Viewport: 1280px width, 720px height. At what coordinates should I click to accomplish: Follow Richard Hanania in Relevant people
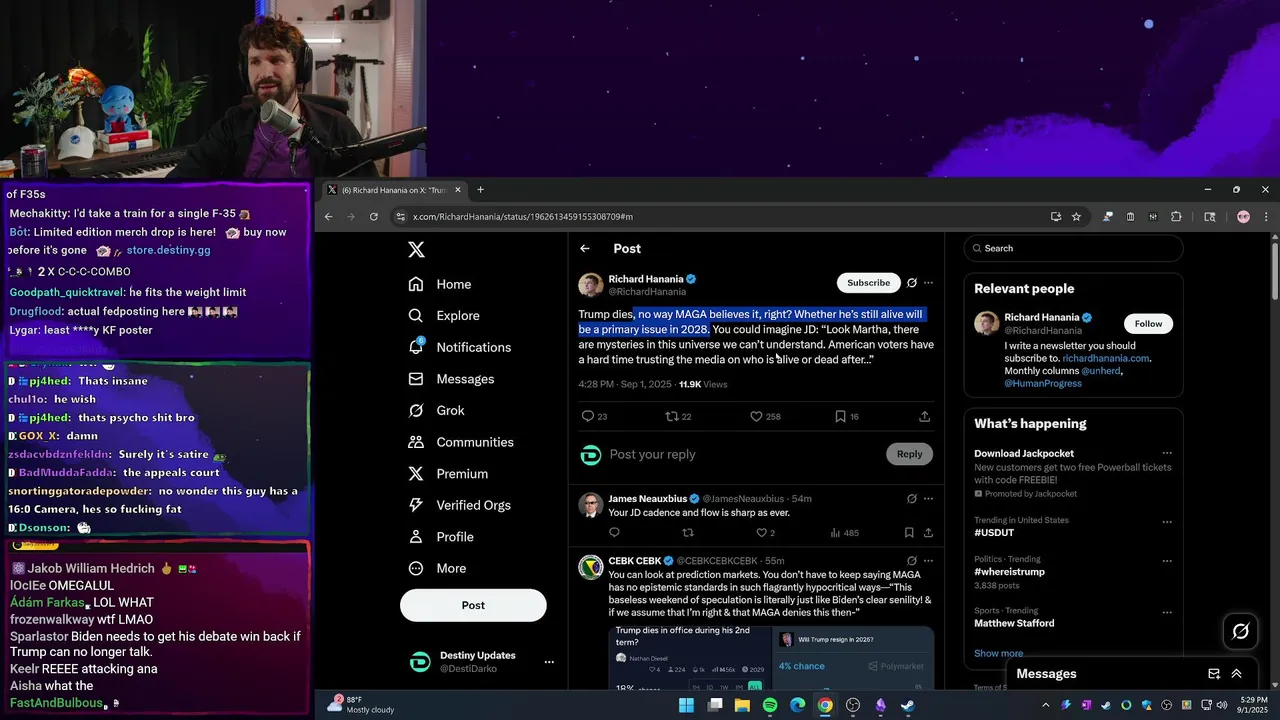click(1148, 323)
